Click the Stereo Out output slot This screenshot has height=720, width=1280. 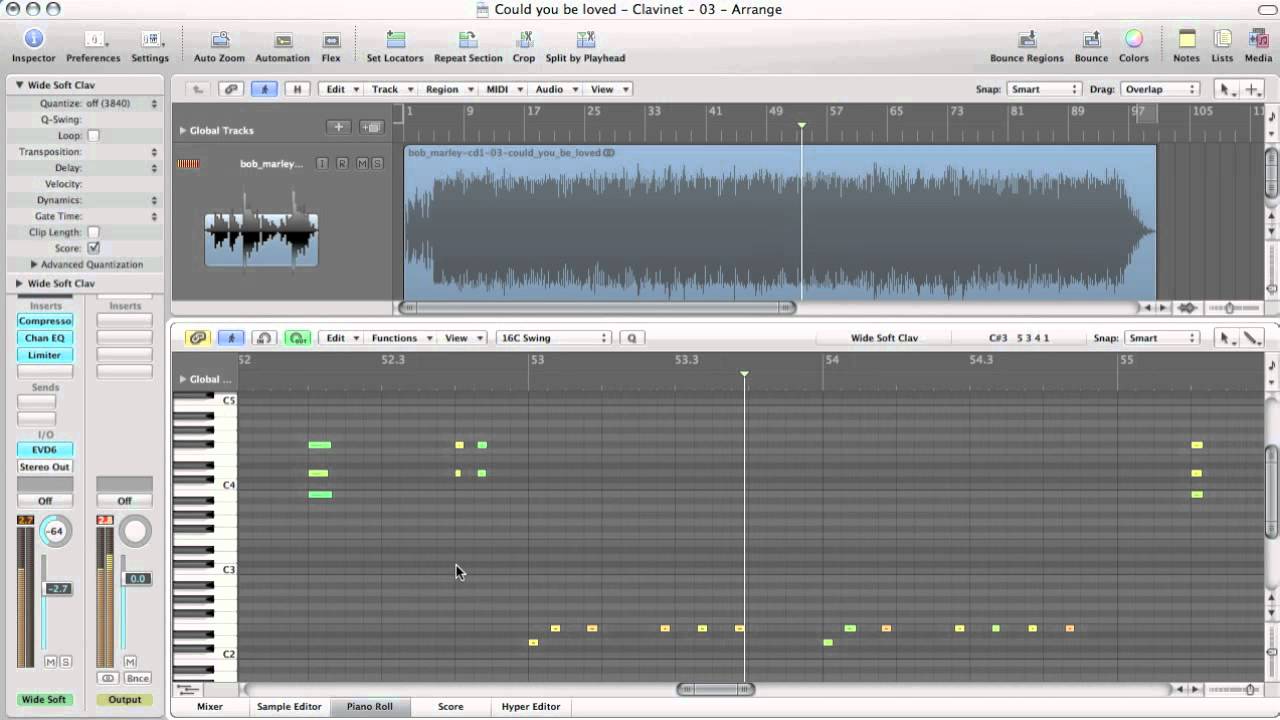45,467
